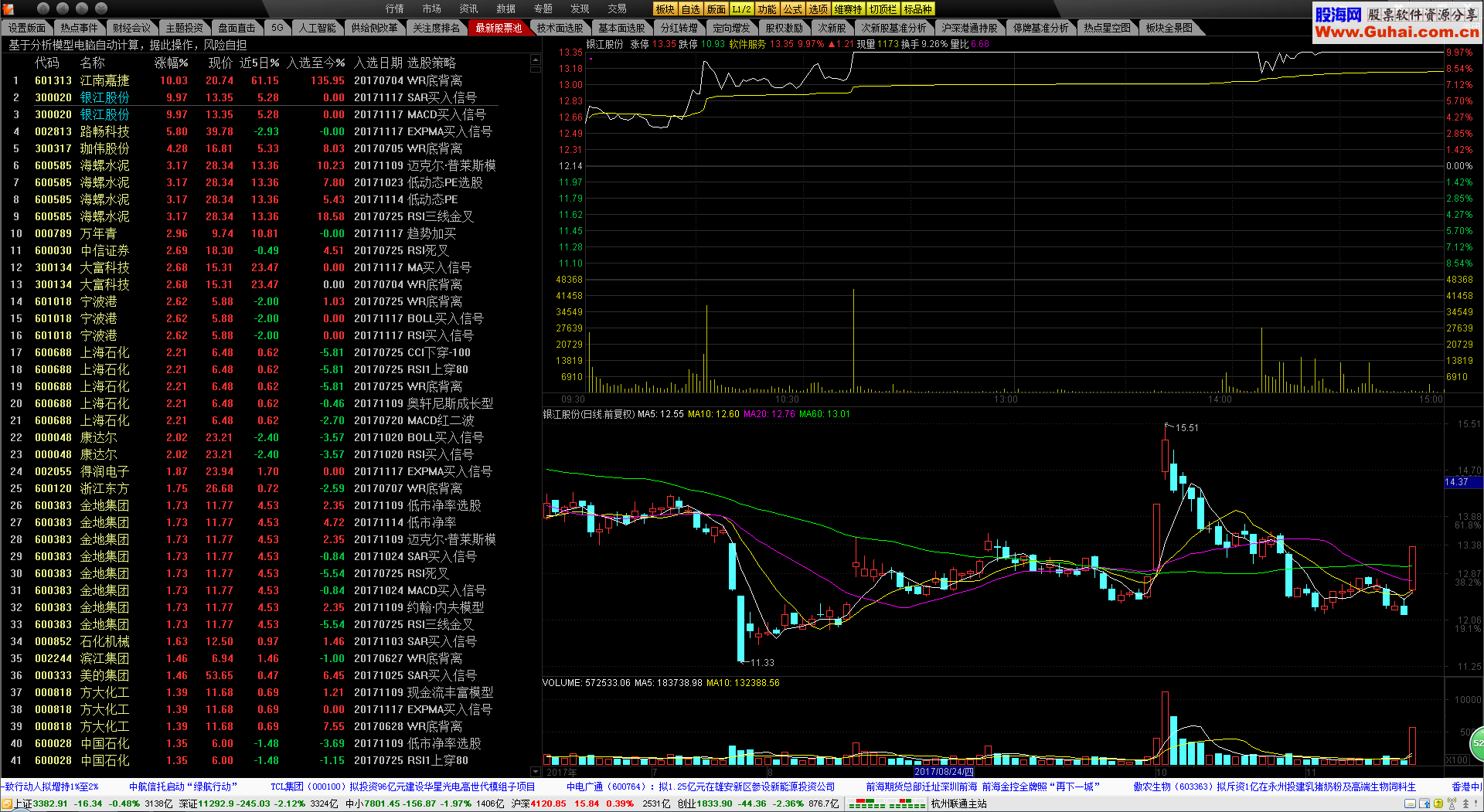
Task: Switch to the 供给侧改革 tab
Action: tap(375, 28)
